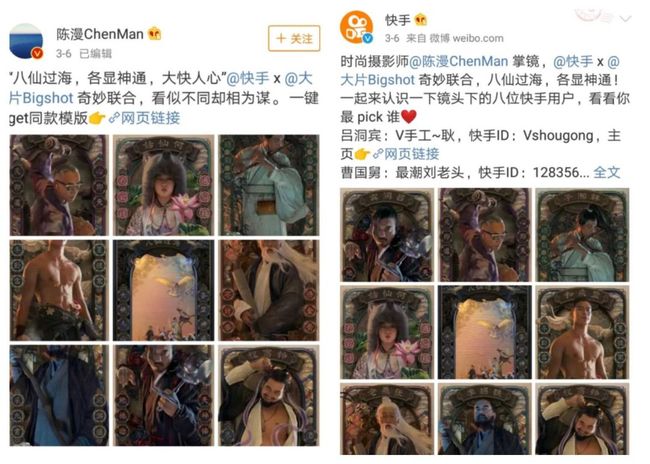Open the shirtless man image in the left grid
Image resolution: width=650 pixels, height=464 pixels.
pyautogui.click(x=59, y=290)
